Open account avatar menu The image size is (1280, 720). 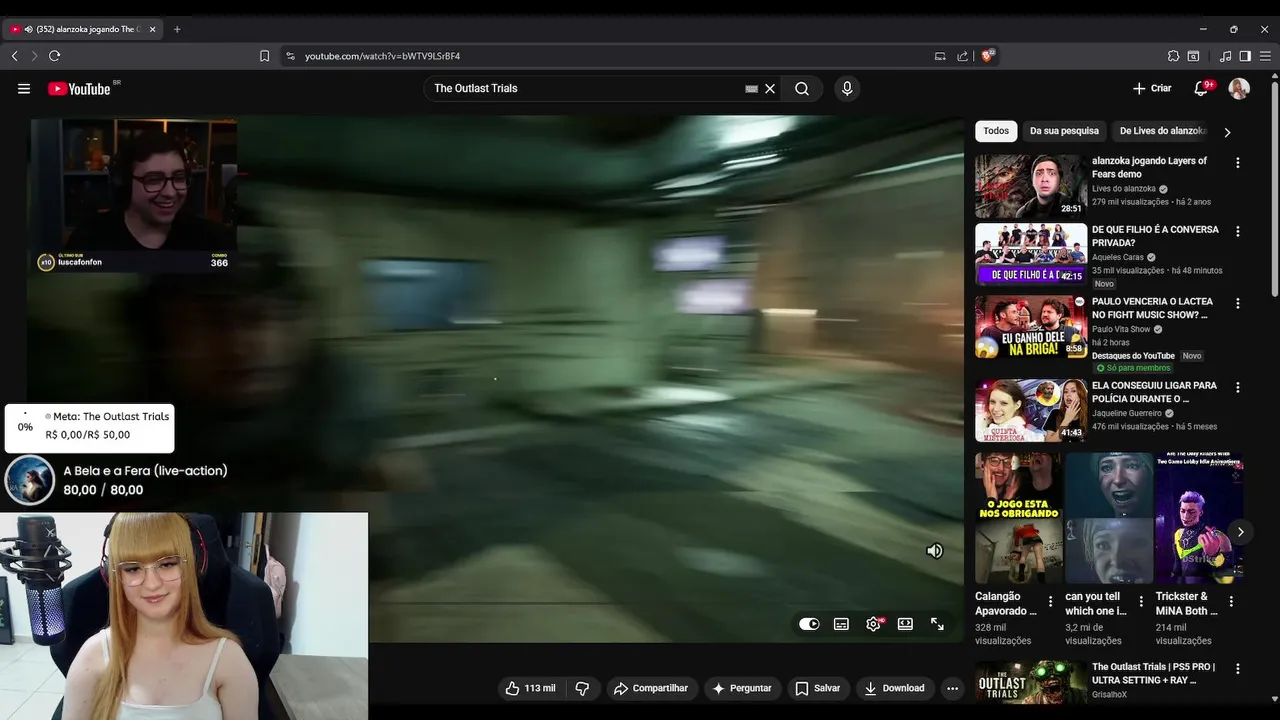pos(1239,88)
